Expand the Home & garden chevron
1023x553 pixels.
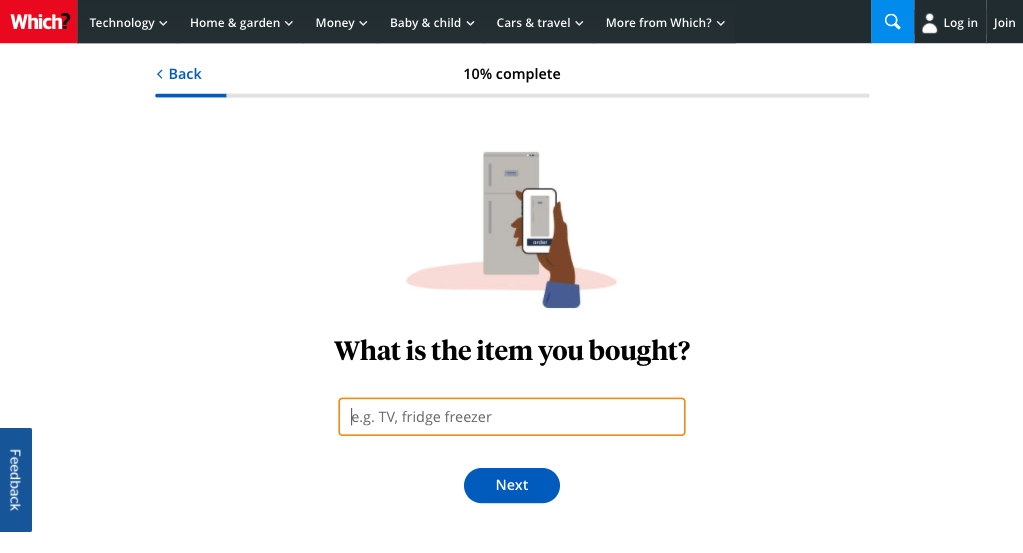(288, 23)
